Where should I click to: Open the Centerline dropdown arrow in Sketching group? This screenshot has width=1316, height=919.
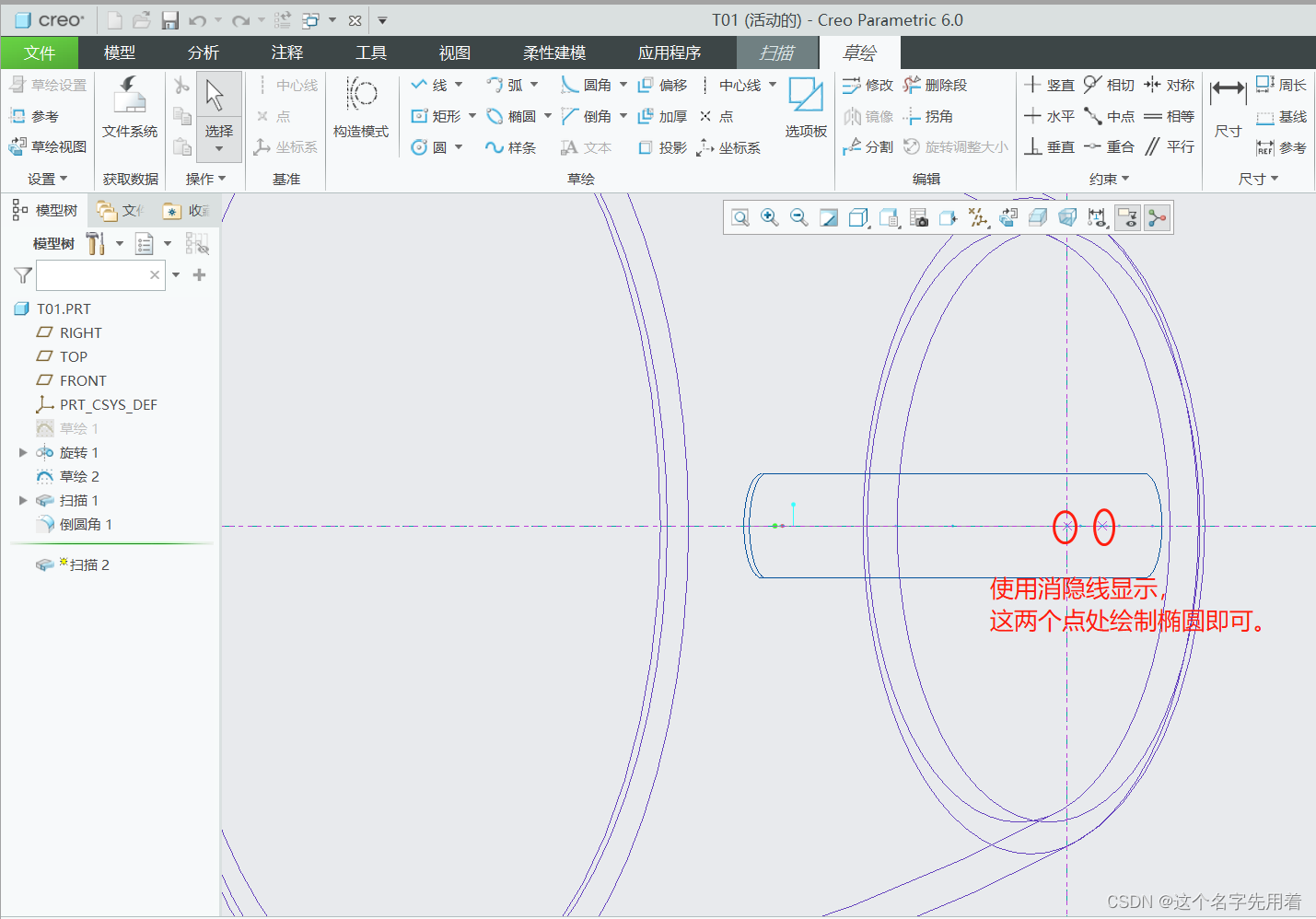pyautogui.click(x=773, y=85)
